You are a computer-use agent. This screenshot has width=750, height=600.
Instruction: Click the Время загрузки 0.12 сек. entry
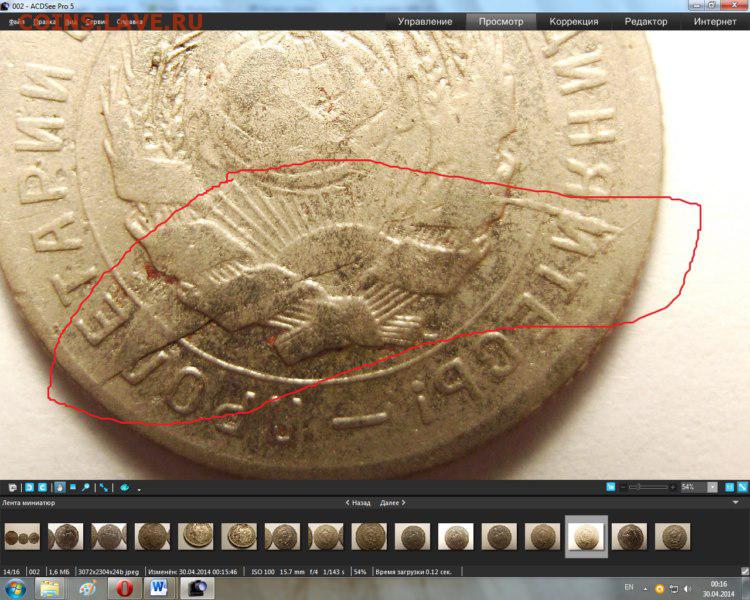tap(413, 571)
